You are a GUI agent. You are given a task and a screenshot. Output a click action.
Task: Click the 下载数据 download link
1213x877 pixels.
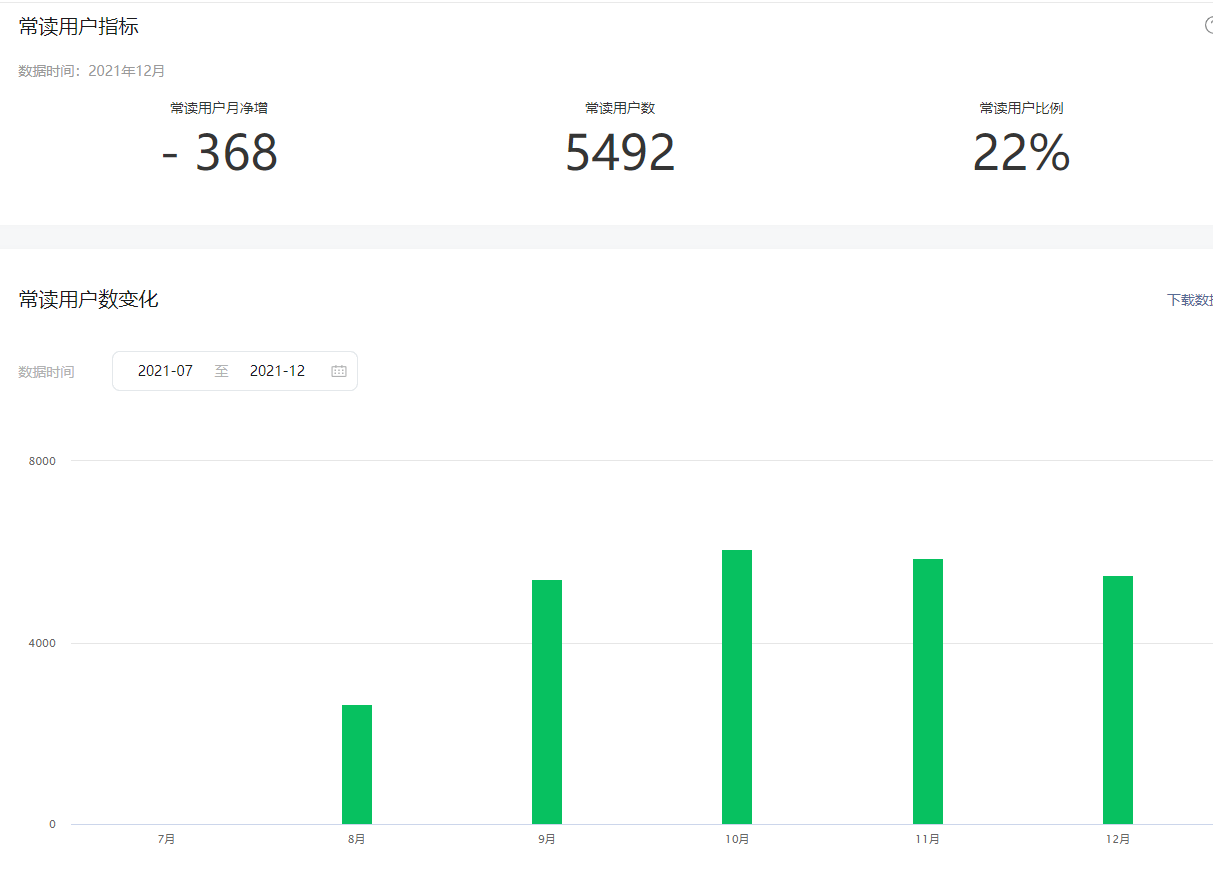(1190, 300)
